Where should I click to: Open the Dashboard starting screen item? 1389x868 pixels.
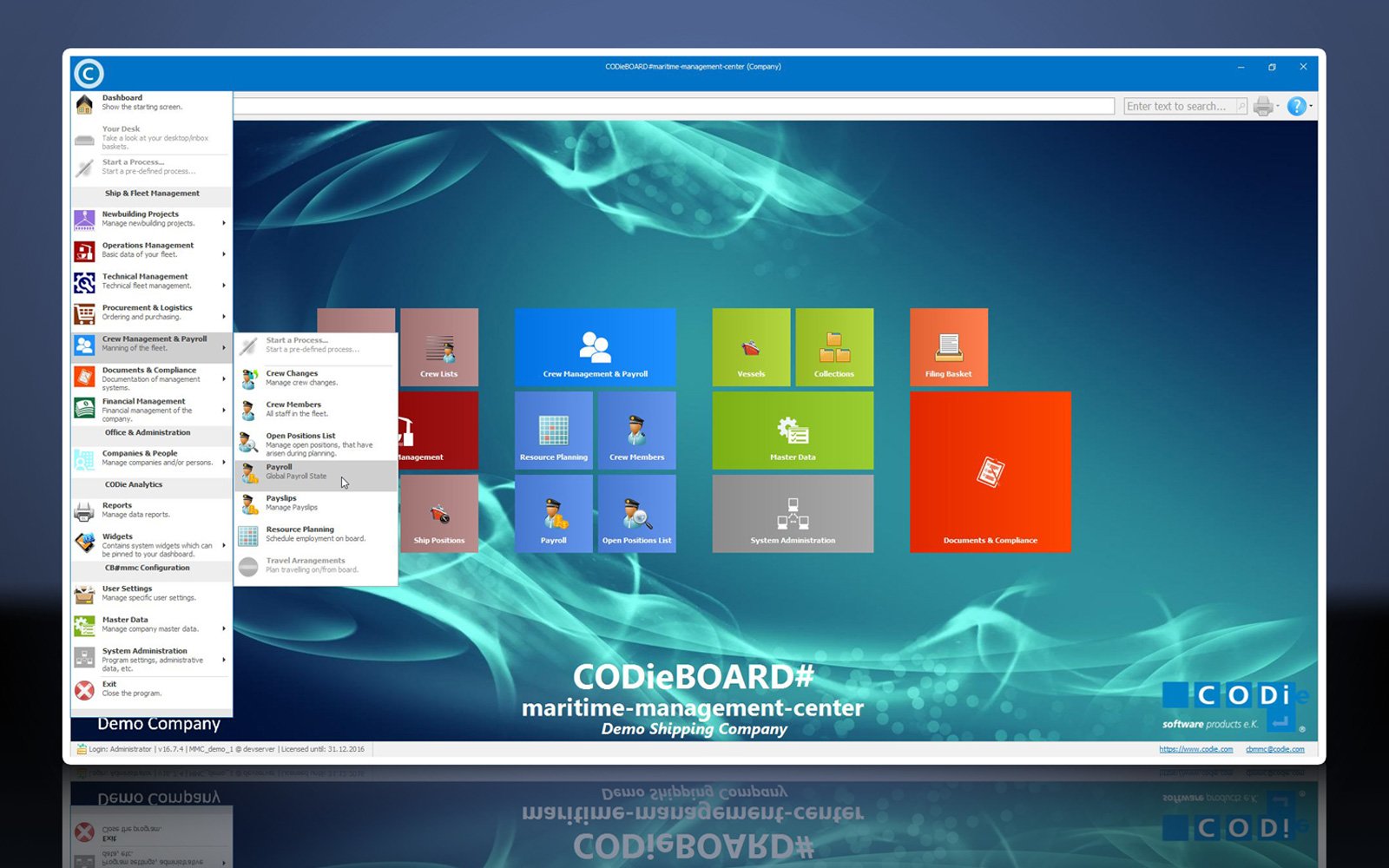[x=151, y=102]
